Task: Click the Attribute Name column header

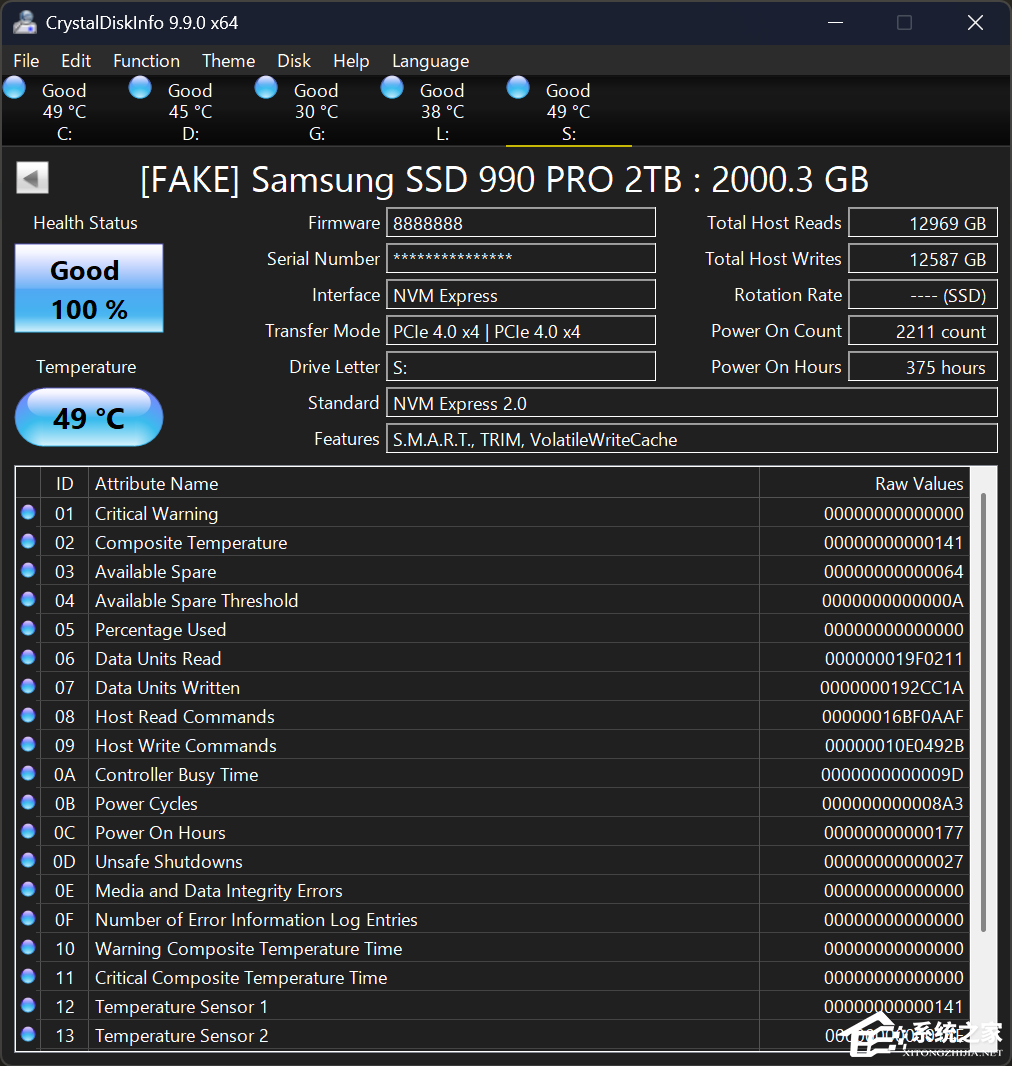Action: click(423, 483)
